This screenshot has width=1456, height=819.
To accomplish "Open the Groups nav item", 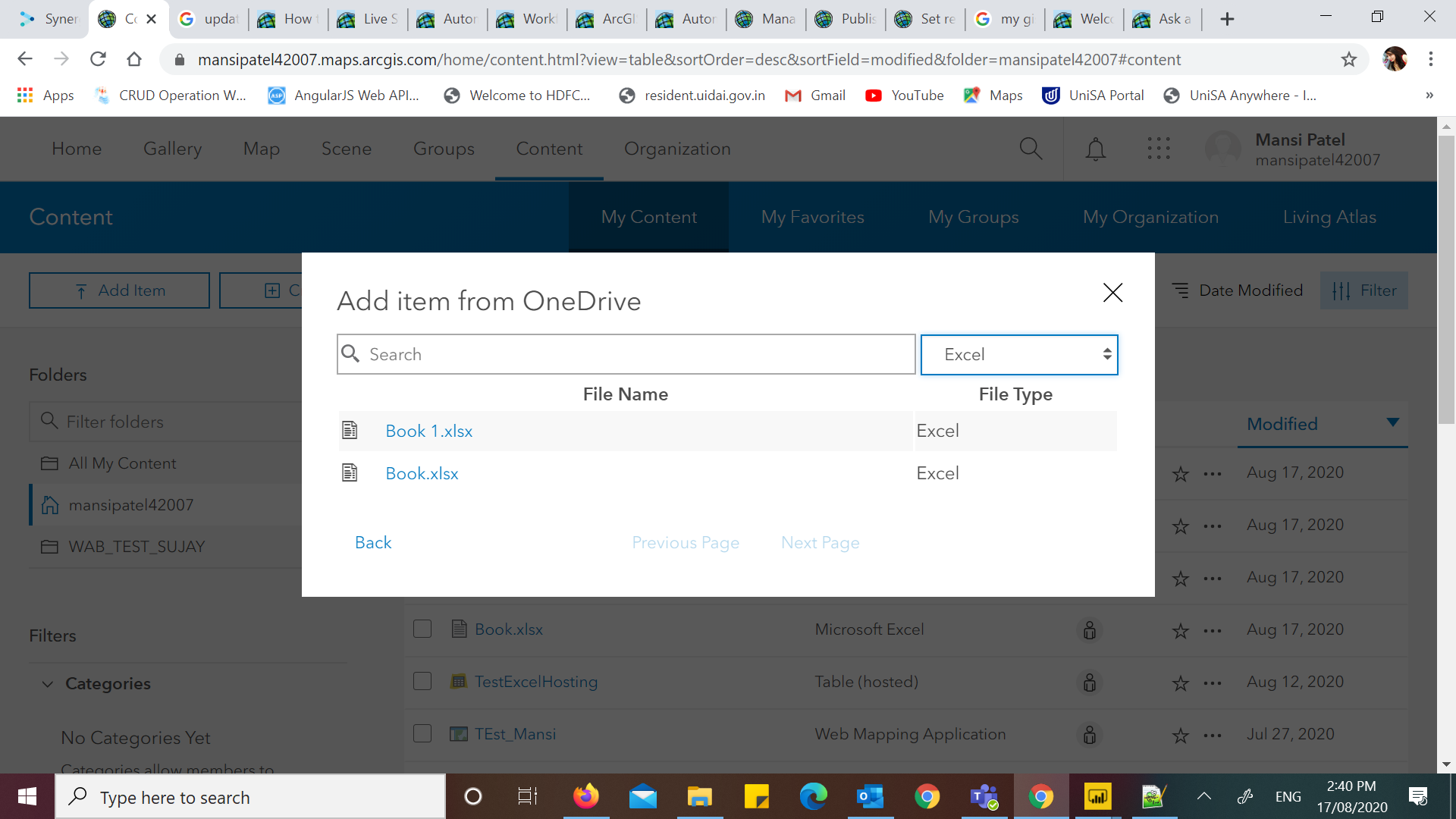I will tap(444, 149).
